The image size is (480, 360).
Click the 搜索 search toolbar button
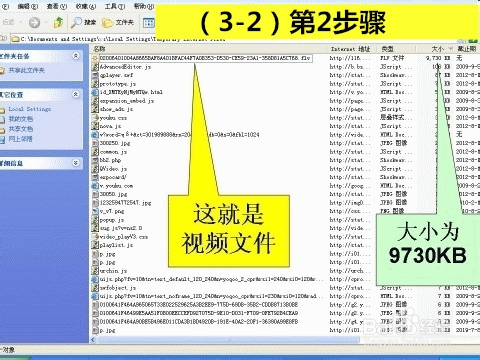pyautogui.click(x=83, y=22)
